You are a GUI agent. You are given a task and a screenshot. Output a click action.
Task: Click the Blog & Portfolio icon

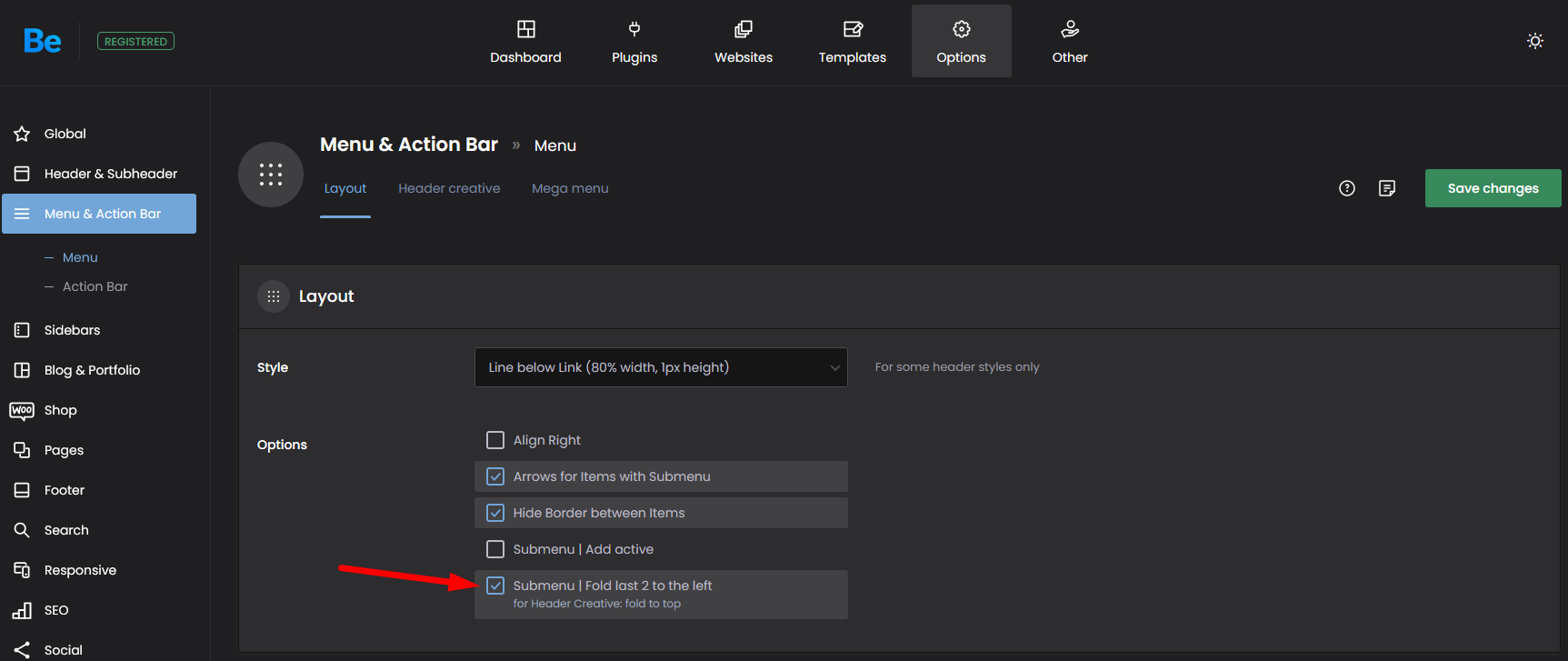coord(22,370)
